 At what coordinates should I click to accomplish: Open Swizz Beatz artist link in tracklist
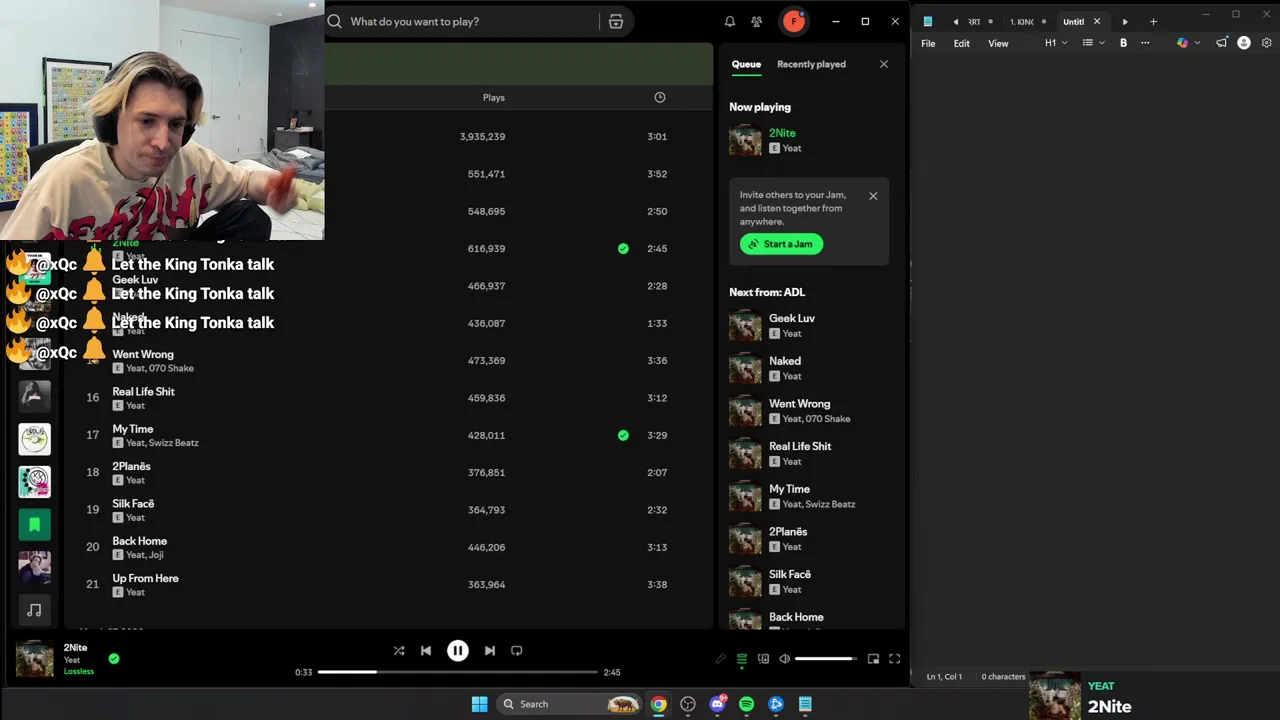click(x=174, y=443)
